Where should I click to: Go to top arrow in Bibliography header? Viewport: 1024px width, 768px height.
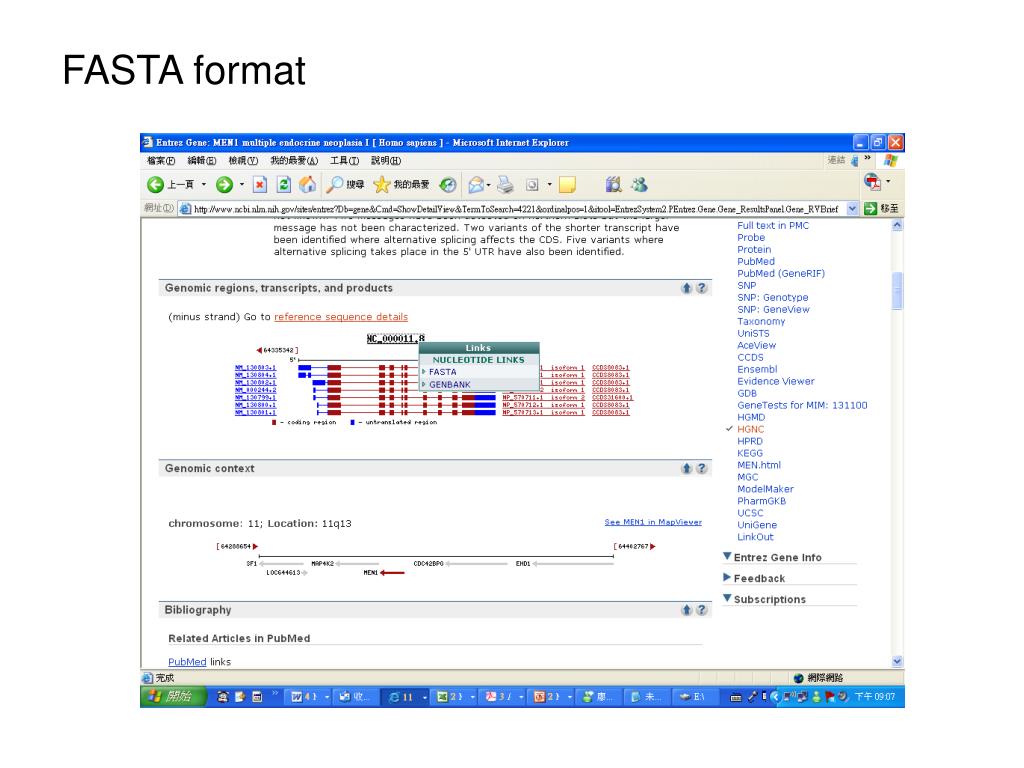tap(686, 610)
